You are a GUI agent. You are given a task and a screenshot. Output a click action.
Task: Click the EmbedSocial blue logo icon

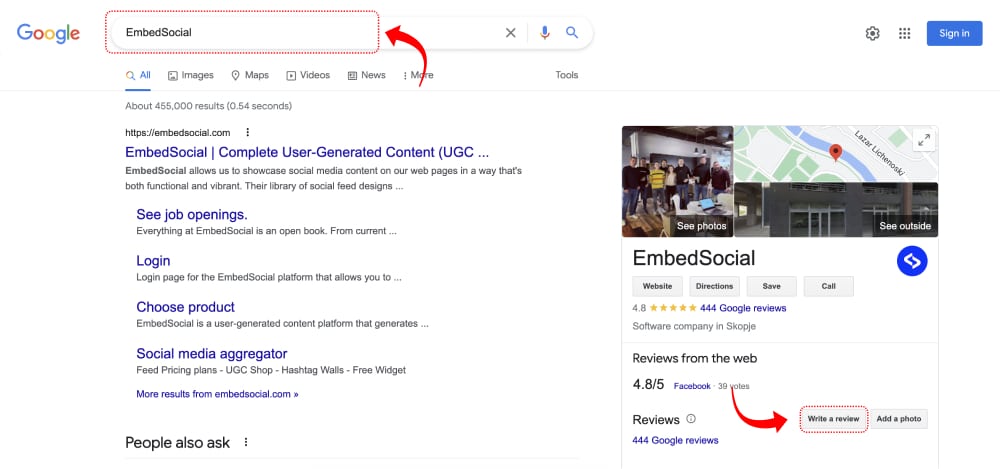[x=912, y=261]
